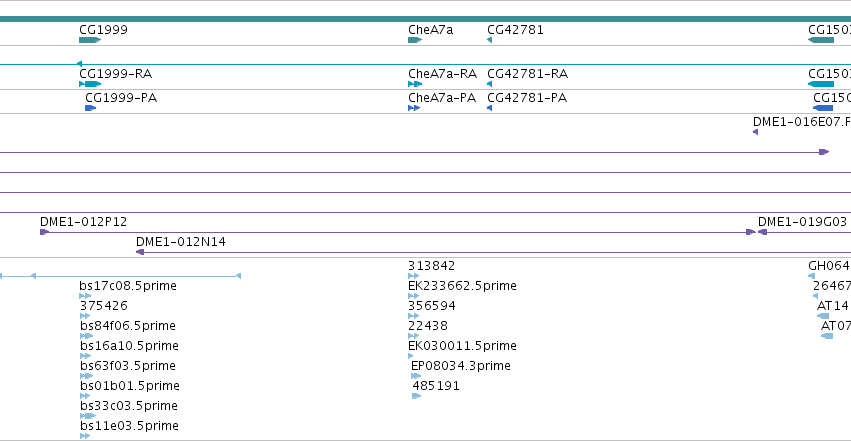The width and height of the screenshot is (851, 441).
Task: Click the EK233662.5prime EST arrow
Action: tap(414, 296)
